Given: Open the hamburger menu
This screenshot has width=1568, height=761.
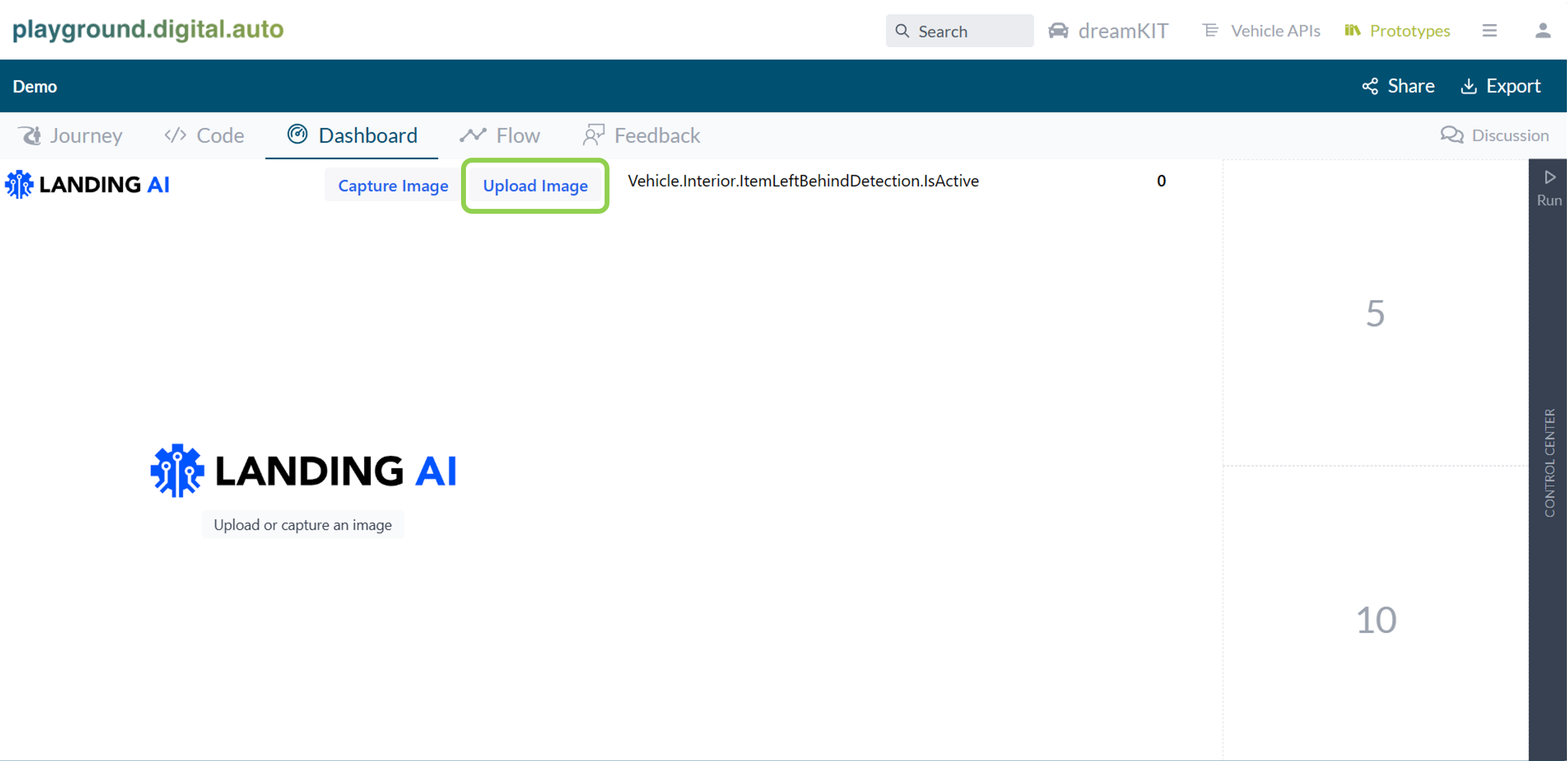Looking at the screenshot, I should (x=1490, y=30).
